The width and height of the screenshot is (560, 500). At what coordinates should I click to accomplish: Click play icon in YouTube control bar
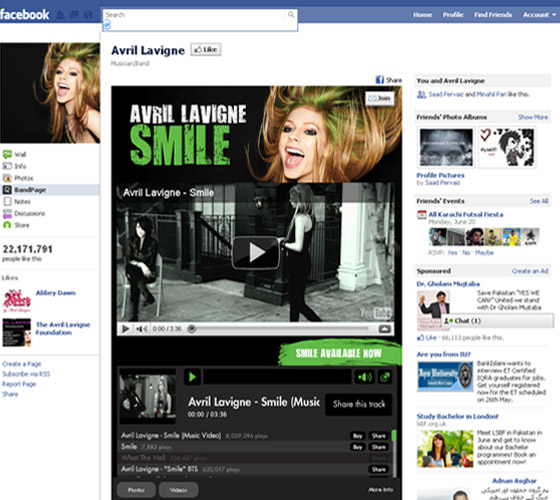125,329
